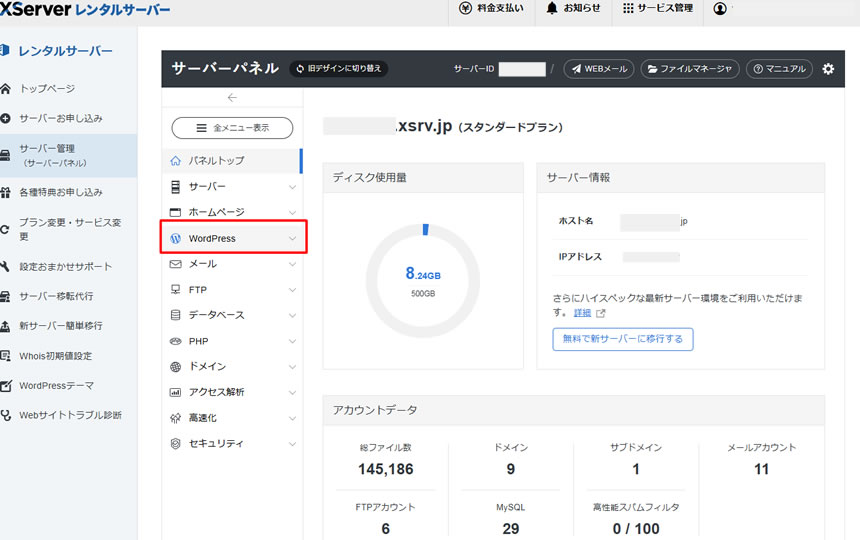This screenshot has height=540, width=860.
Task: Expand the セキュリティ menu chevron
Action: point(292,444)
